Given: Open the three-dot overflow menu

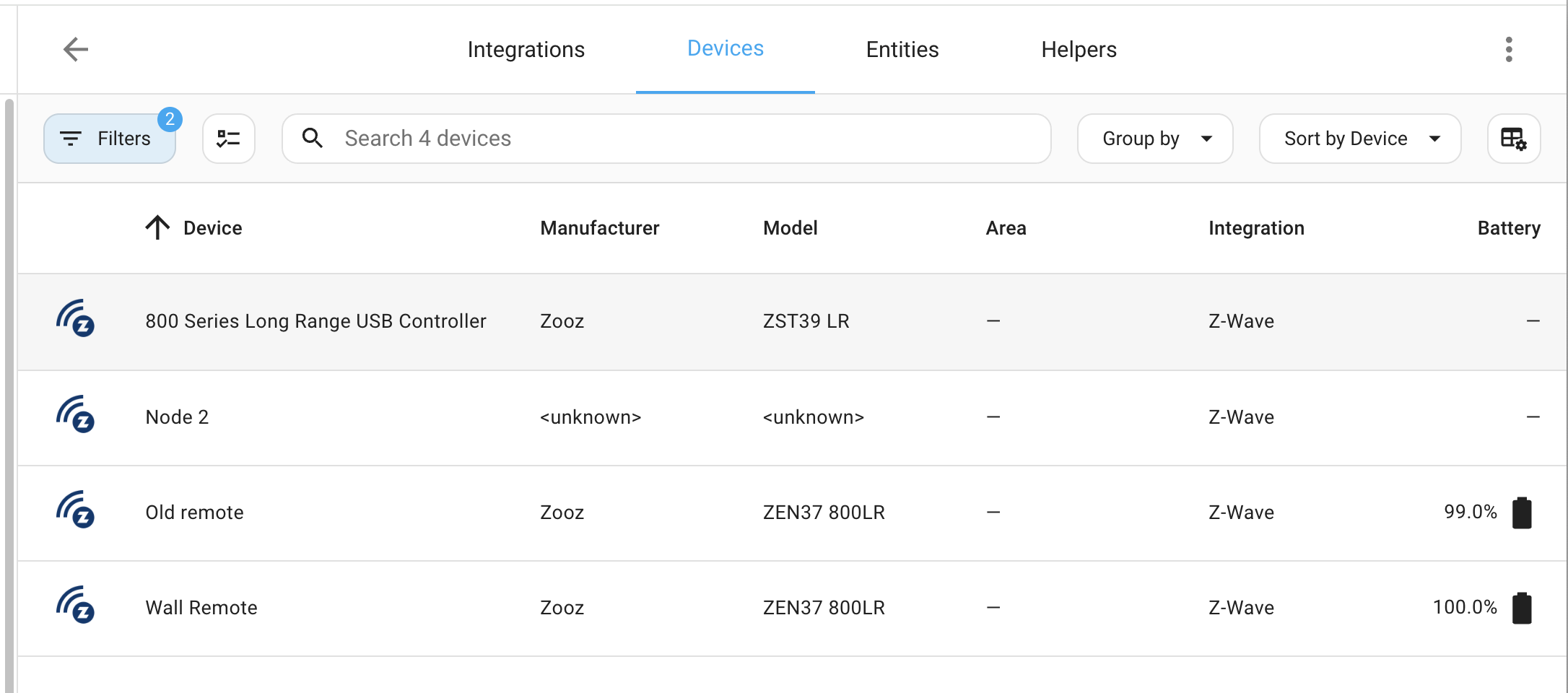Looking at the screenshot, I should pos(1508,50).
